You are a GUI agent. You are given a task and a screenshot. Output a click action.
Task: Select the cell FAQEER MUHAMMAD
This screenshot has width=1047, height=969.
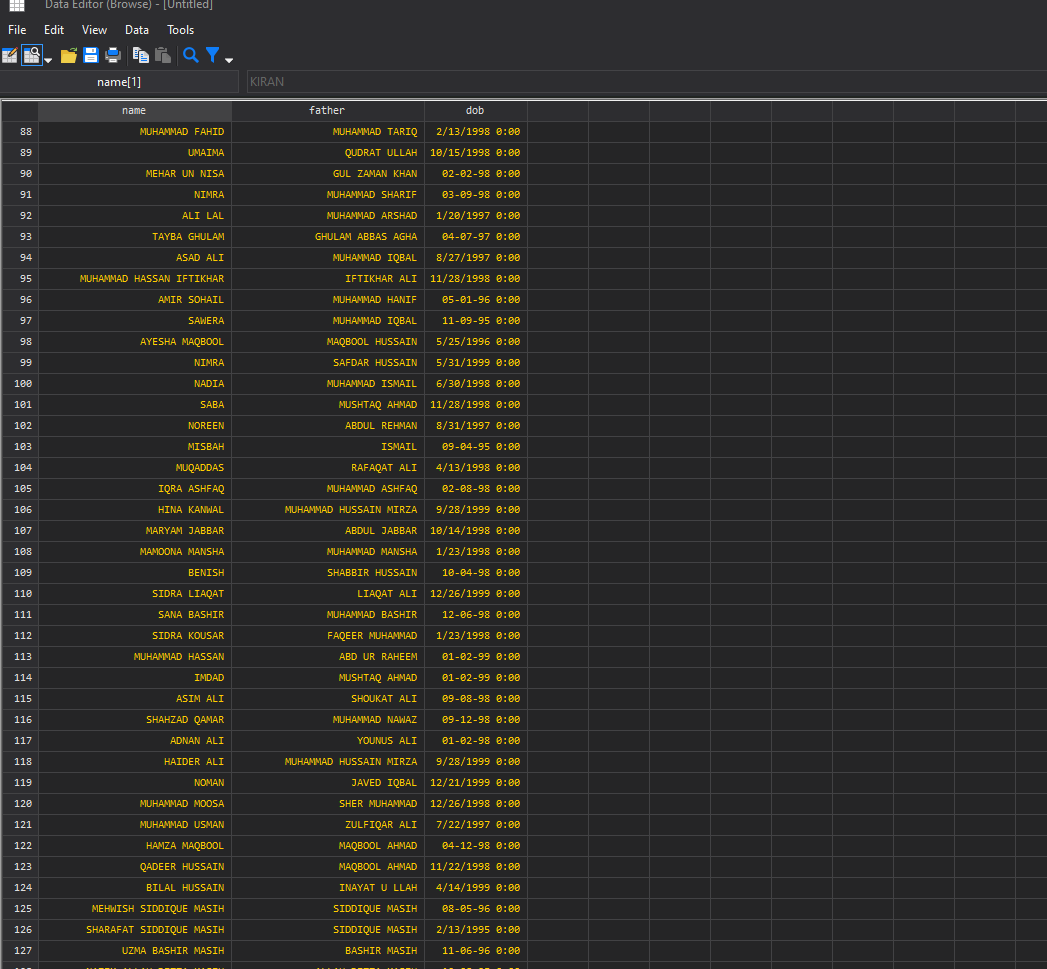(x=328, y=635)
